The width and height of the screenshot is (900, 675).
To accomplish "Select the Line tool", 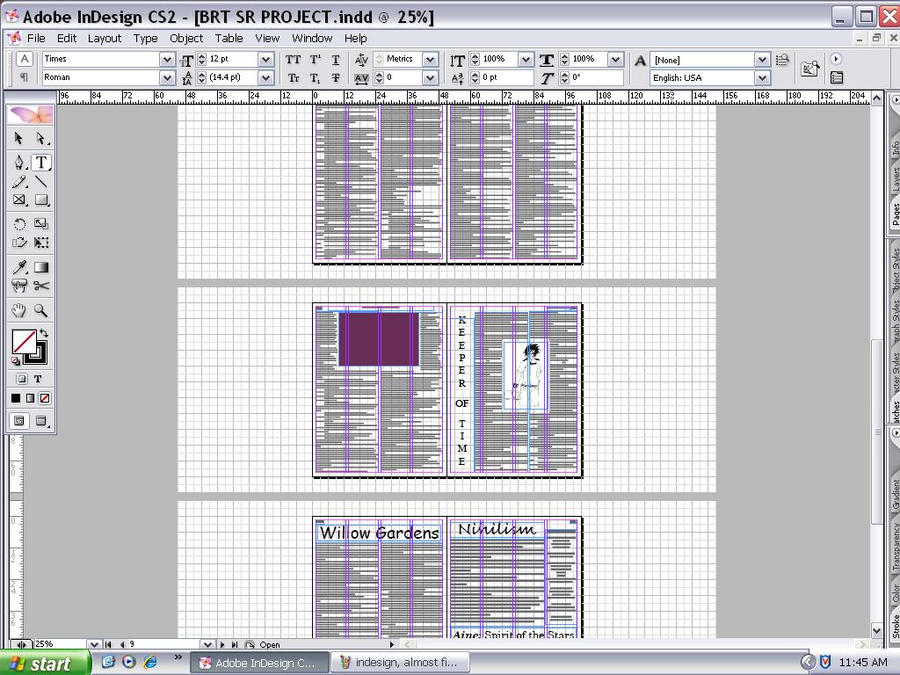I will 41,182.
